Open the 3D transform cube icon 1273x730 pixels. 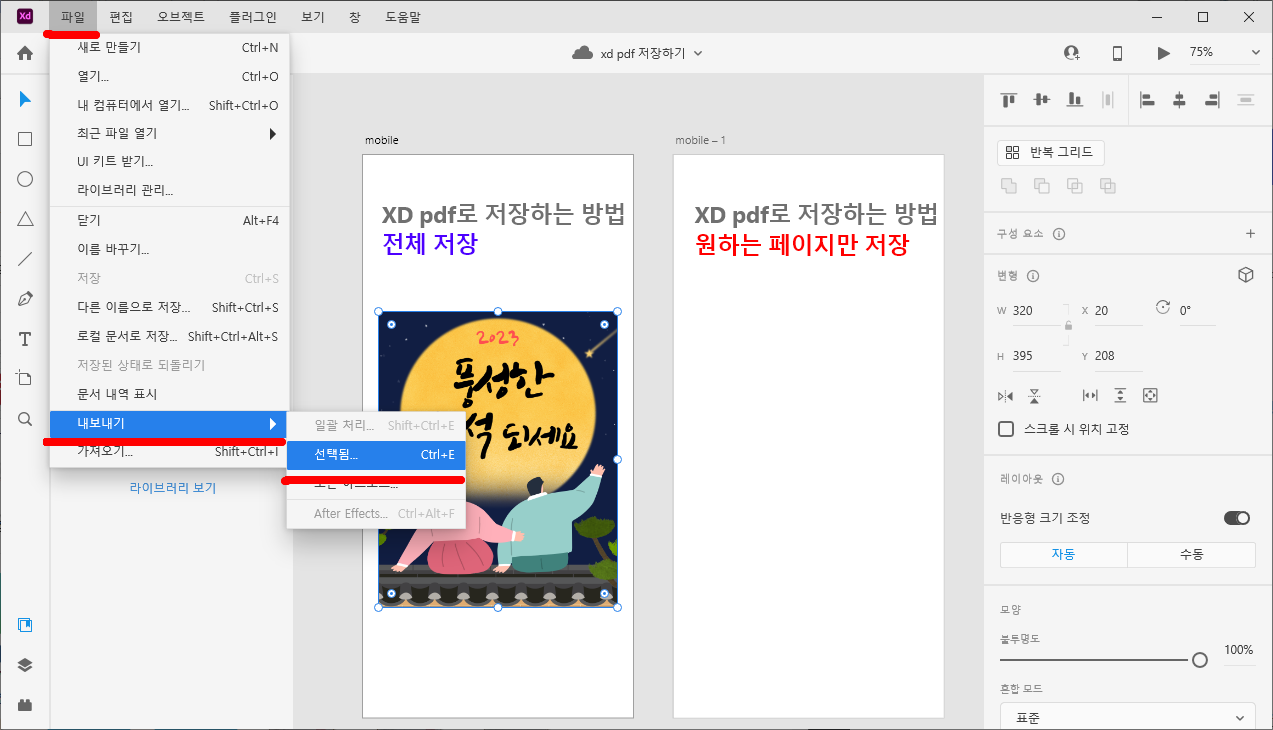click(1246, 274)
